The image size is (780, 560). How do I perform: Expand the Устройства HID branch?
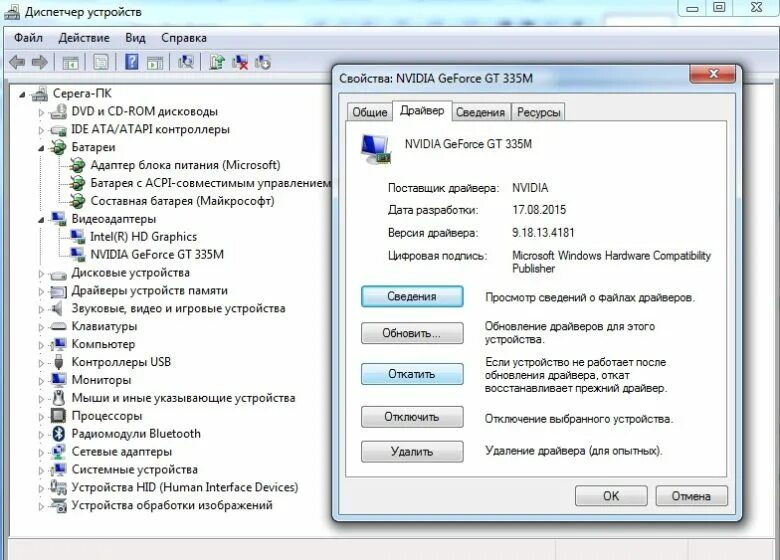coord(41,488)
